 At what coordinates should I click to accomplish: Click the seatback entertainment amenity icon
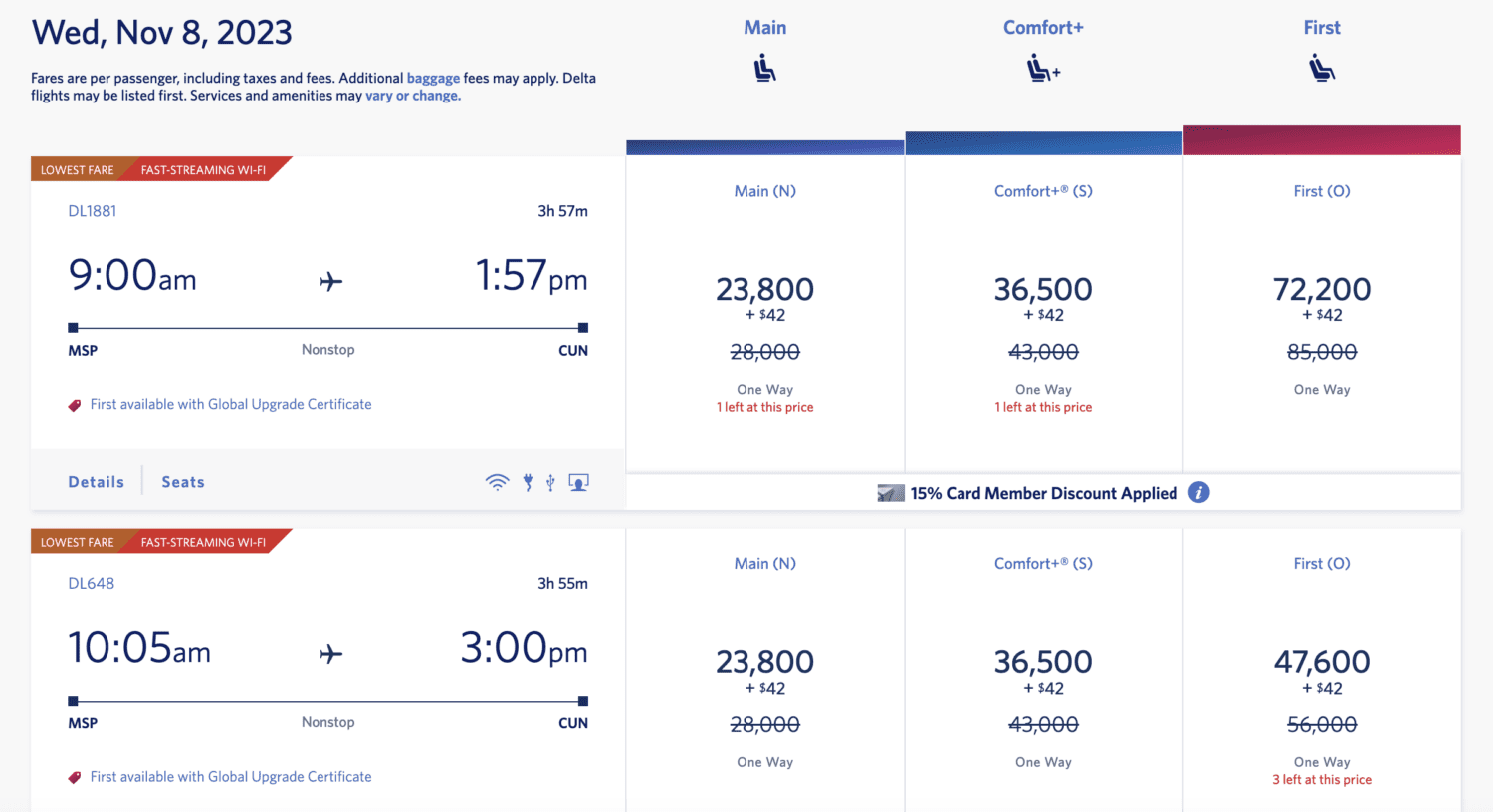578,481
